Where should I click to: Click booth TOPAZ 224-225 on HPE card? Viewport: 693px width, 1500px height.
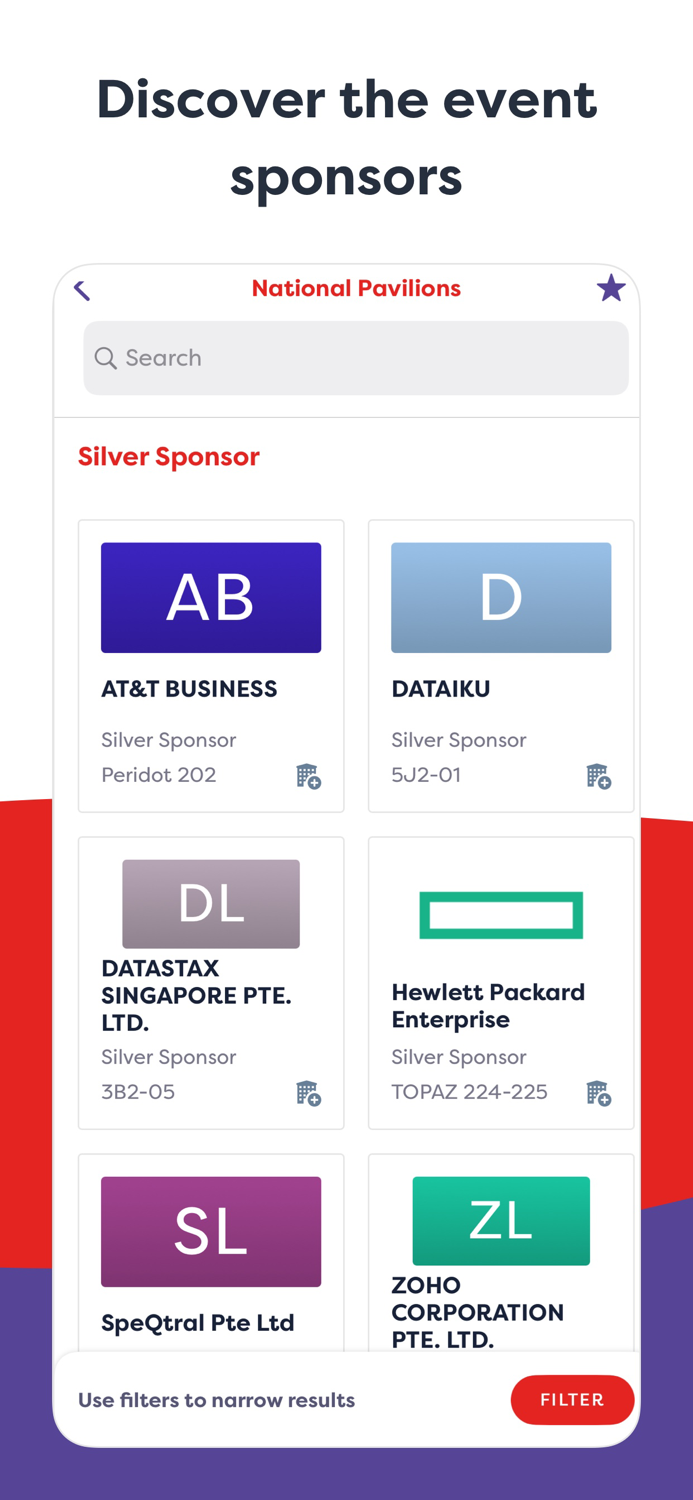point(470,1092)
